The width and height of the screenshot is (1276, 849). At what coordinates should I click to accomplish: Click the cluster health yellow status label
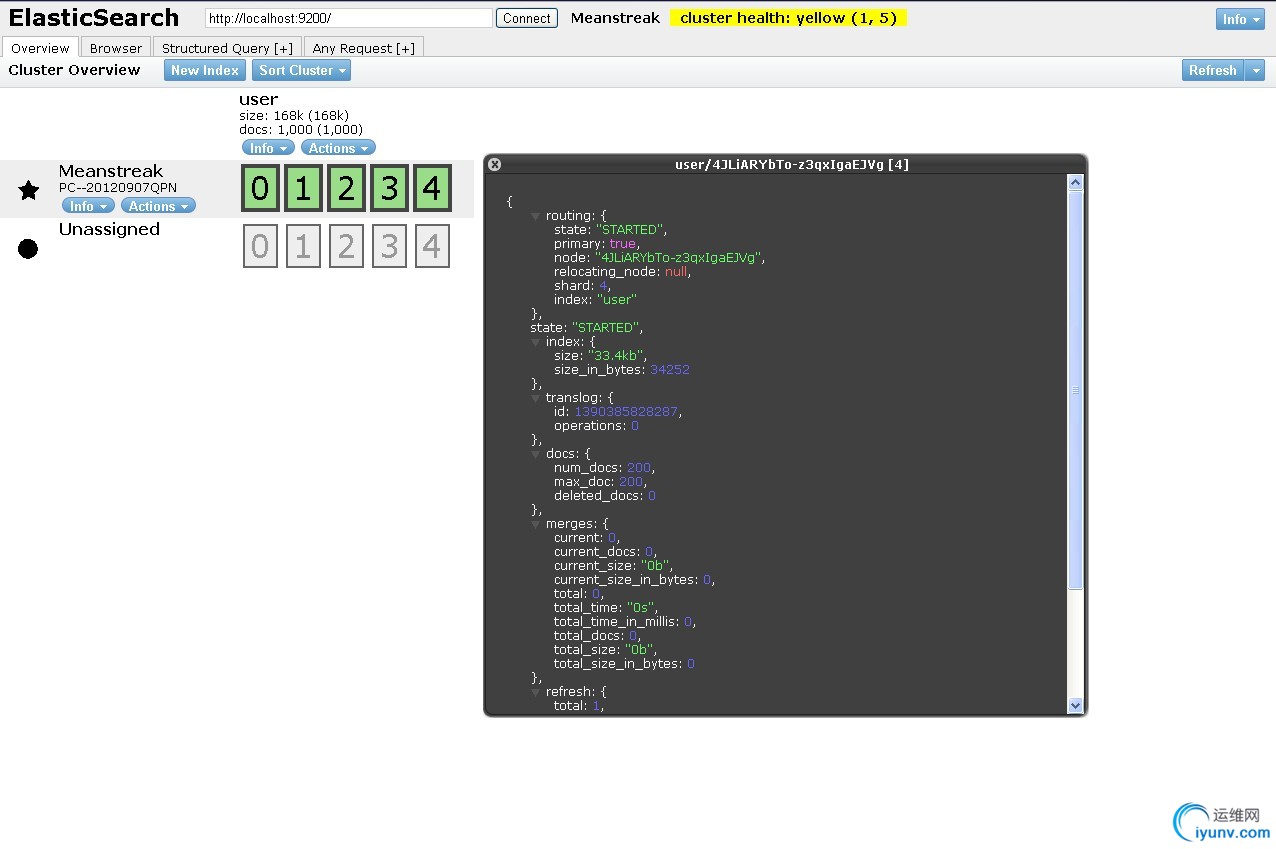788,18
